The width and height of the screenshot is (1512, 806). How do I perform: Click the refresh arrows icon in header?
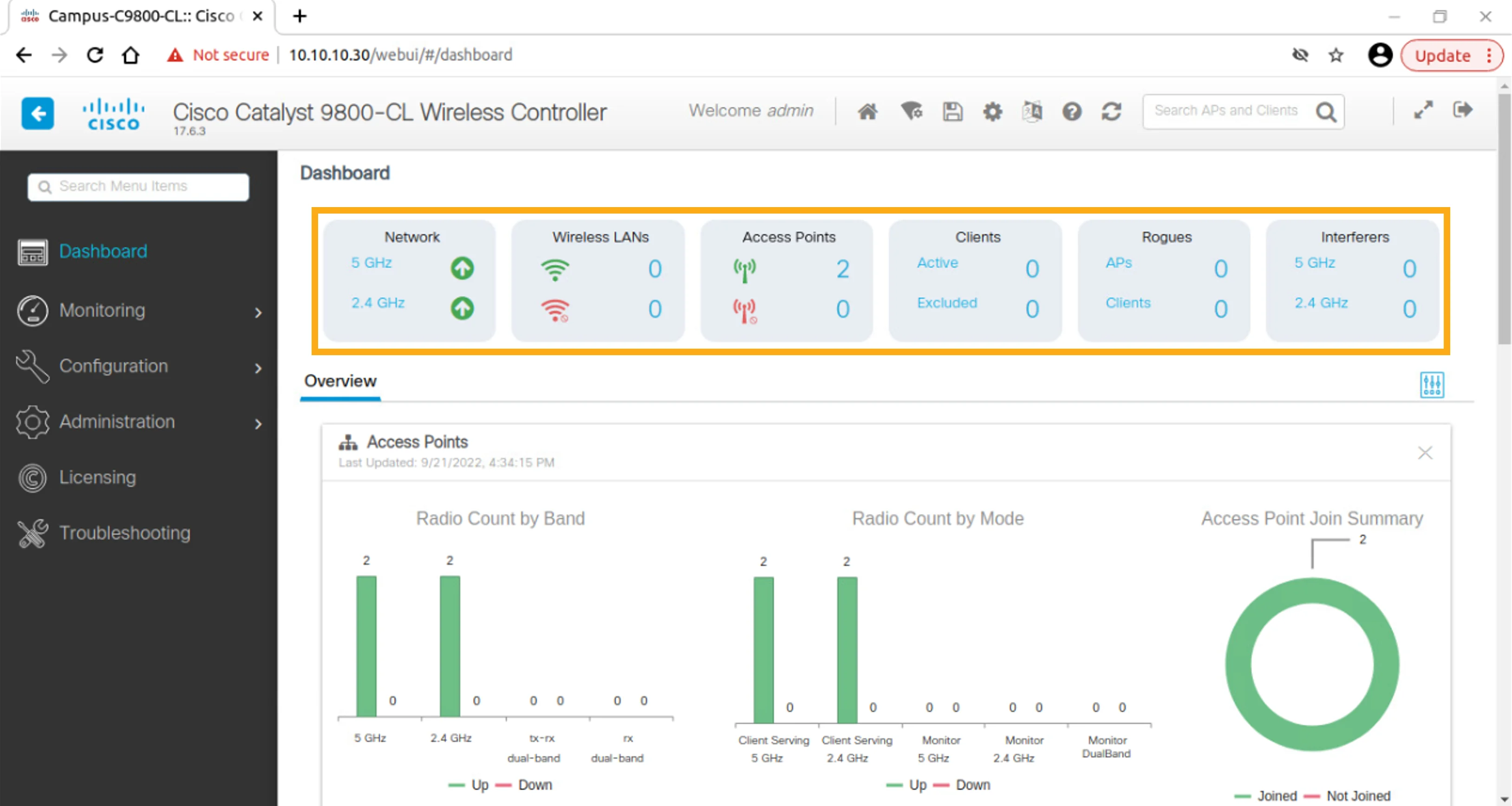click(x=1111, y=111)
